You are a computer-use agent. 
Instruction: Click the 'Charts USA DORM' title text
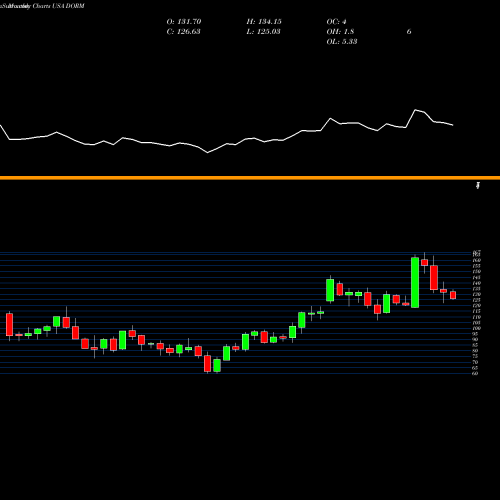[58, 6]
